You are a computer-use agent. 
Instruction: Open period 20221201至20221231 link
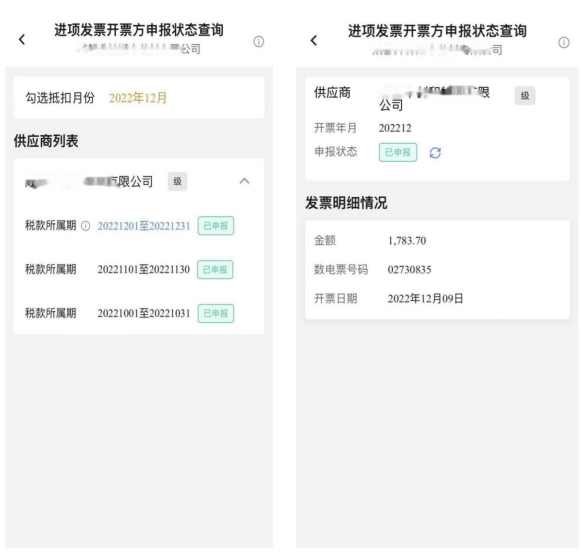point(144,226)
